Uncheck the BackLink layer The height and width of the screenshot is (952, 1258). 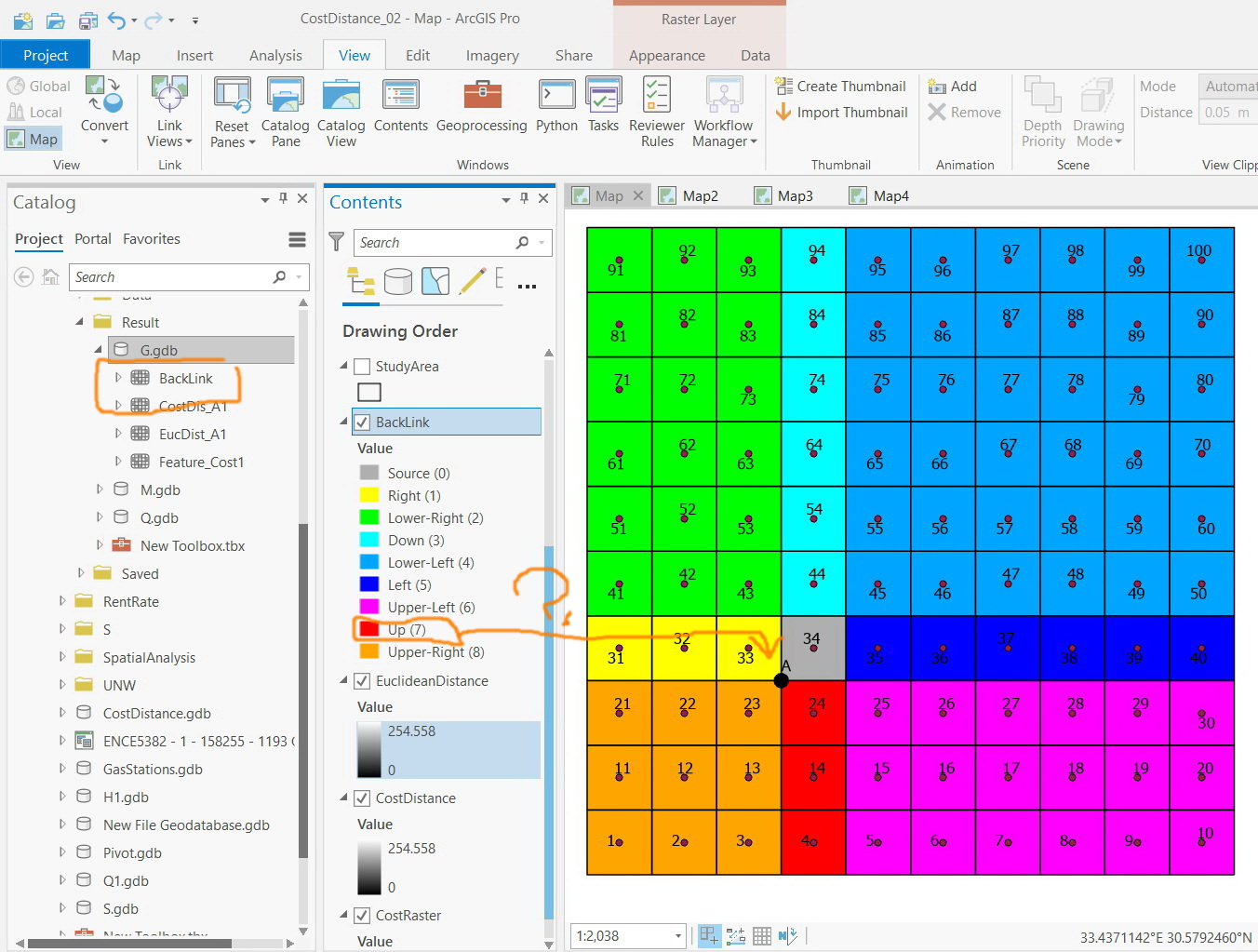[362, 422]
